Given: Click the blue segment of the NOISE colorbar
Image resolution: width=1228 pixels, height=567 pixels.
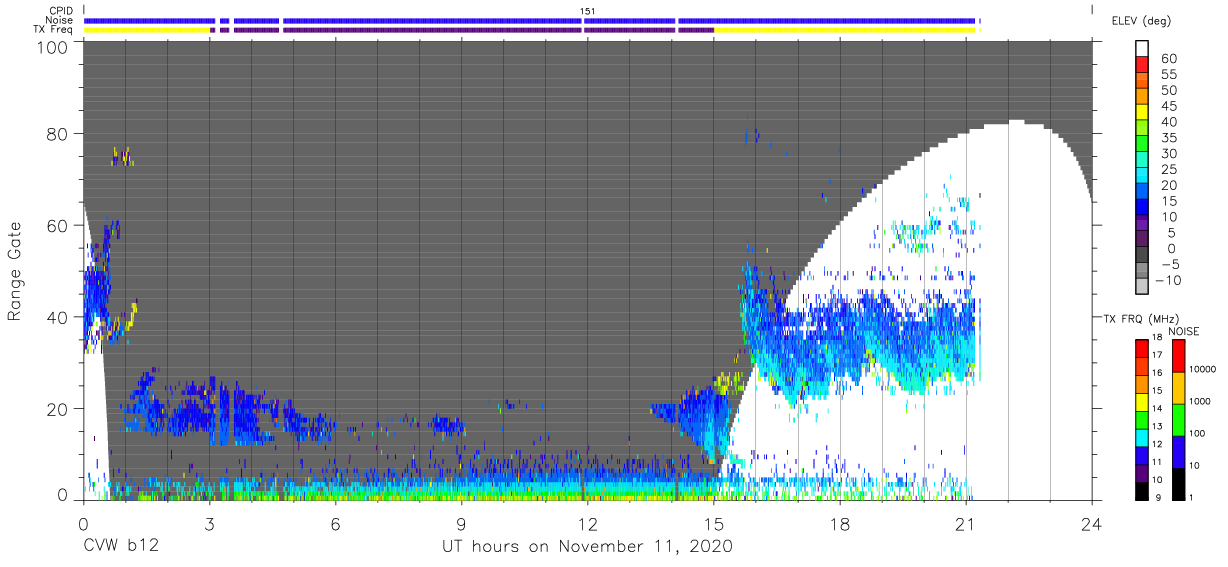Looking at the screenshot, I should pyautogui.click(x=1178, y=452).
